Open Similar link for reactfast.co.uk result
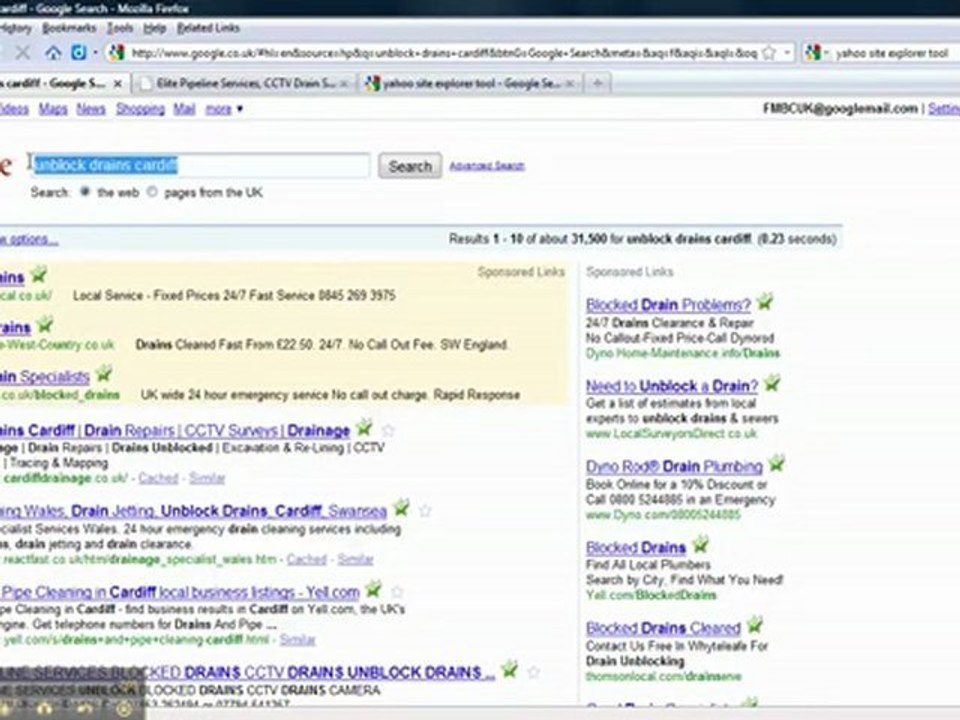Image resolution: width=960 pixels, height=720 pixels. tap(355, 559)
